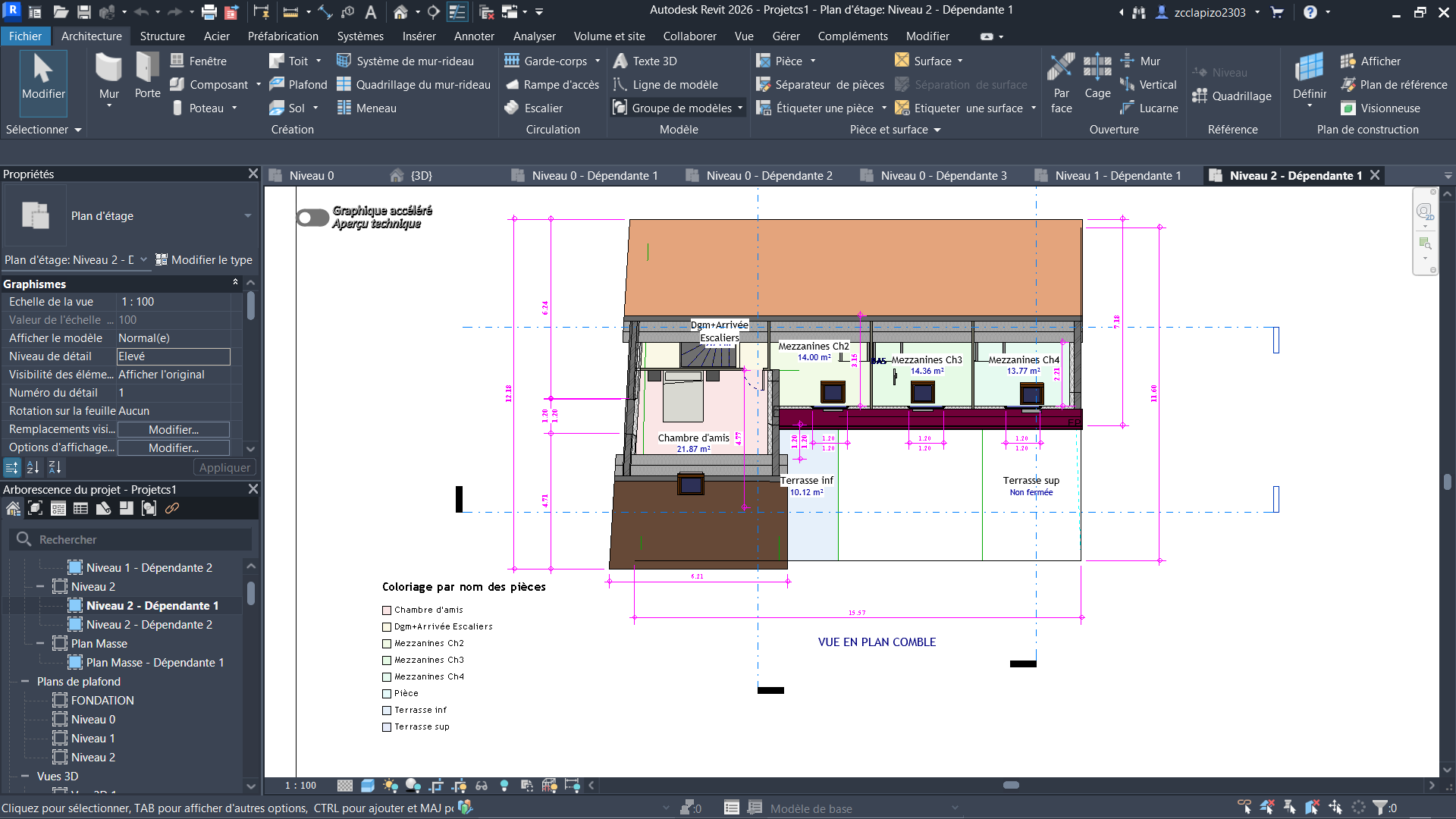Select Plan Masse - Dépendante 1 view

click(155, 663)
